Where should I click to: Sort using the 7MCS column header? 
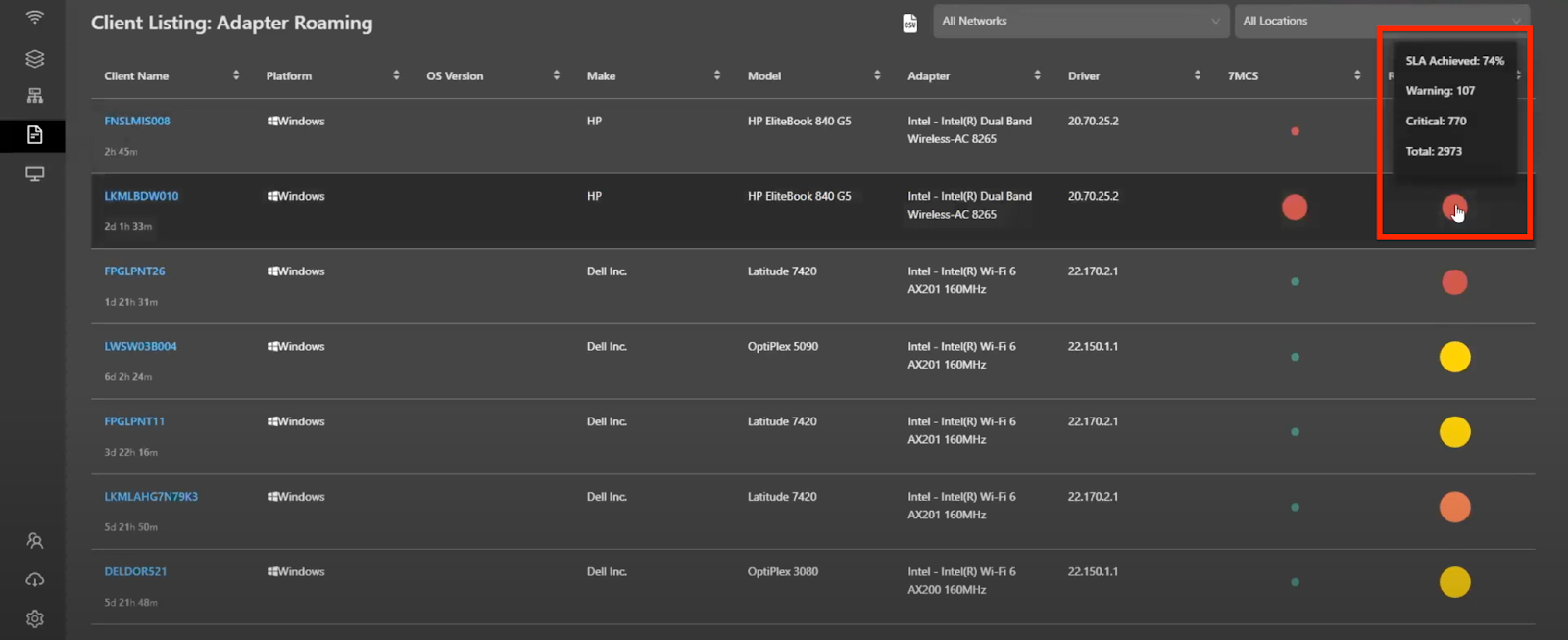coord(1357,75)
